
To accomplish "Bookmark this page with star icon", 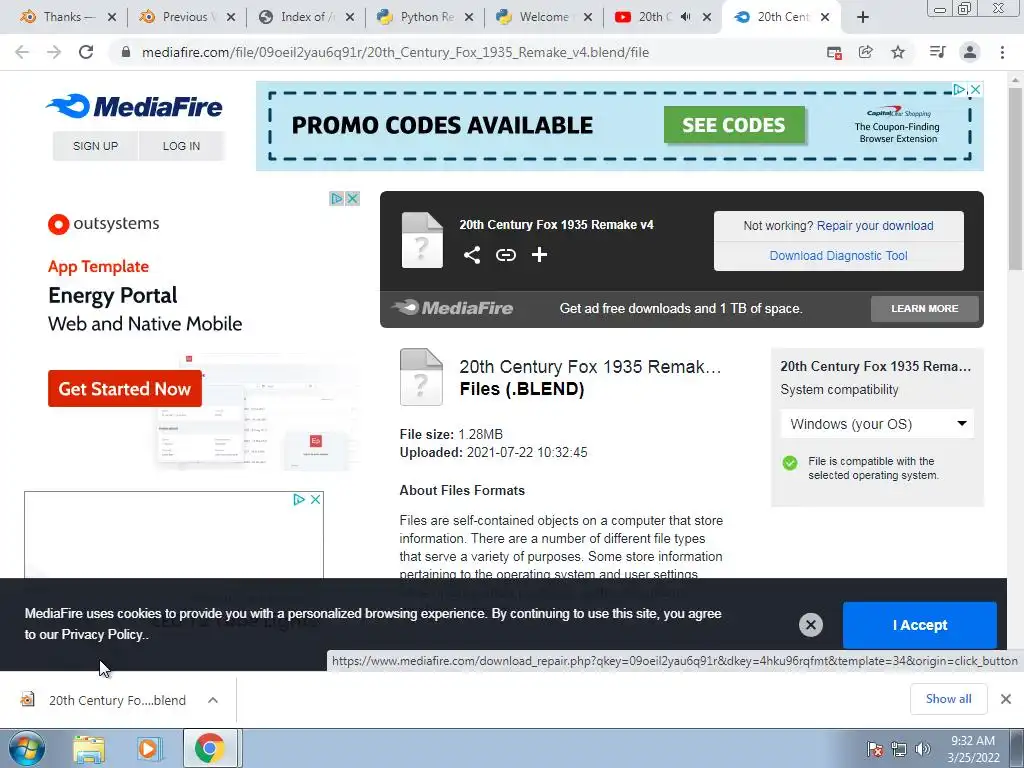I will click(x=898, y=52).
